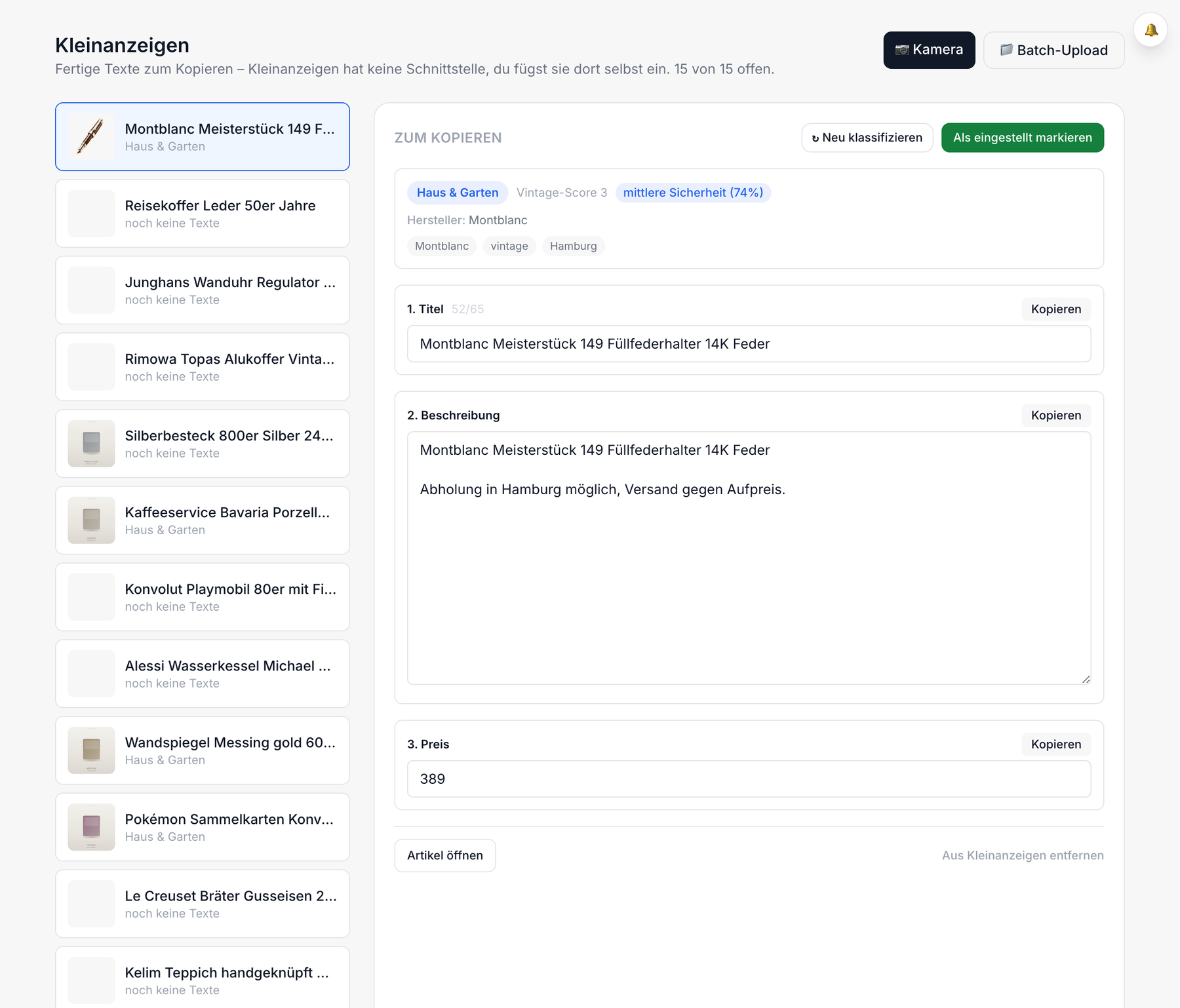Viewport: 1180px width, 1008px height.
Task: Select Montblanc Meisterstück 149 list item
Action: (203, 137)
